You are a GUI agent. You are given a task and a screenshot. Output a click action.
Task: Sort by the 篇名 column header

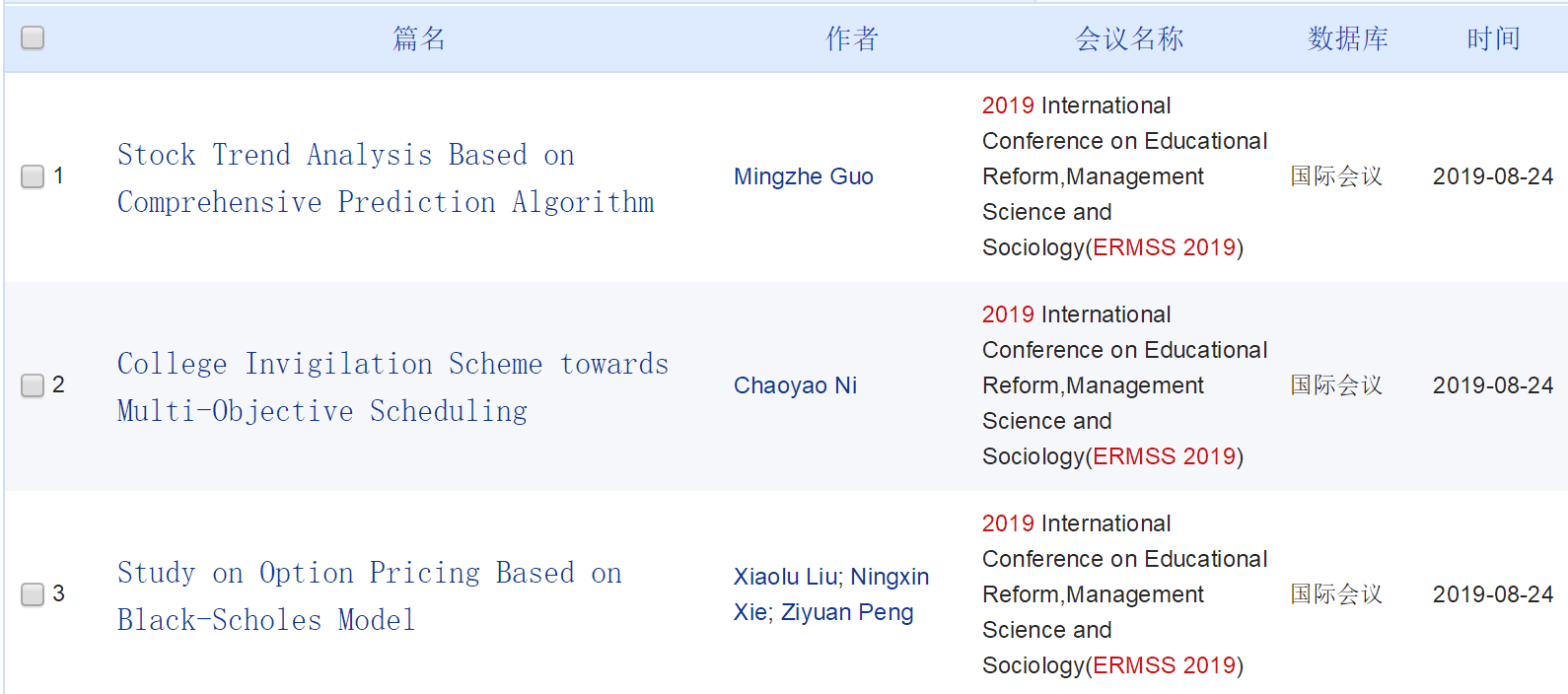pyautogui.click(x=419, y=38)
